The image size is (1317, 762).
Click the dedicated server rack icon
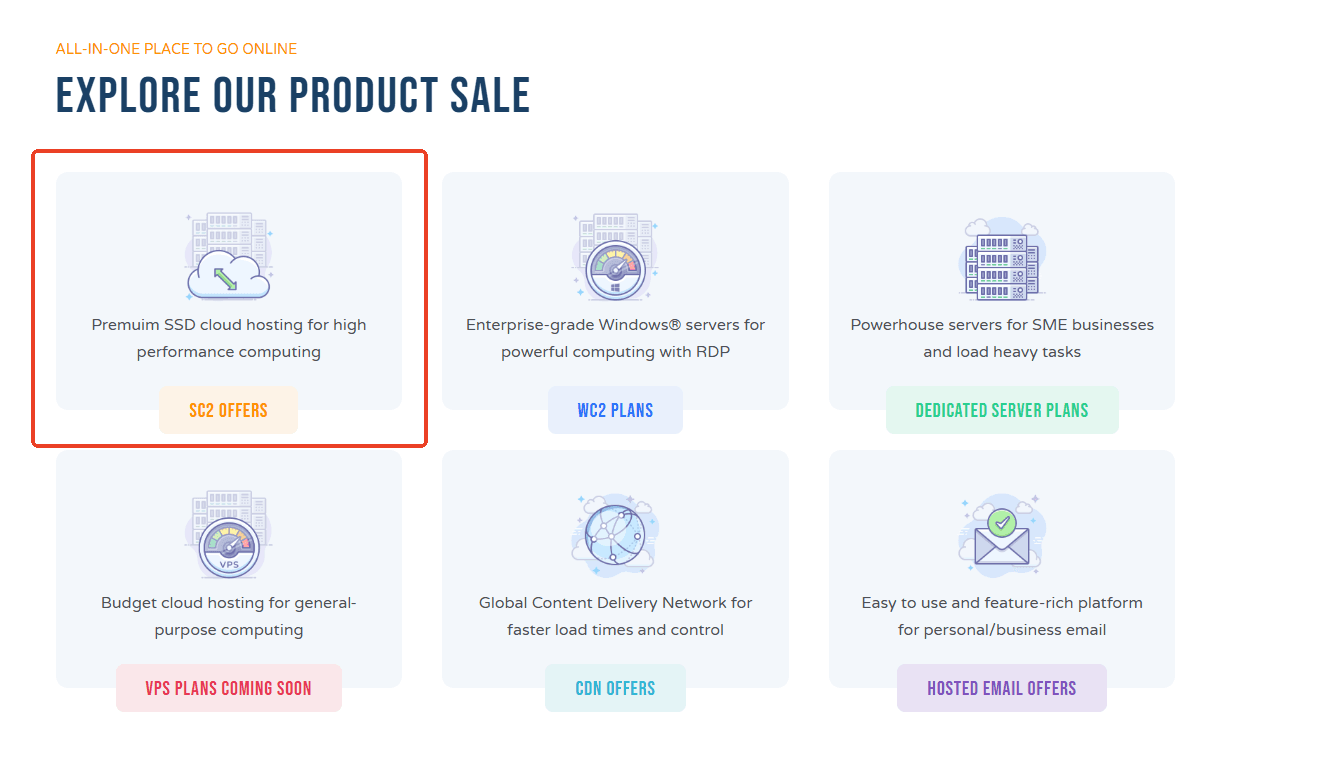pyautogui.click(x=1001, y=257)
